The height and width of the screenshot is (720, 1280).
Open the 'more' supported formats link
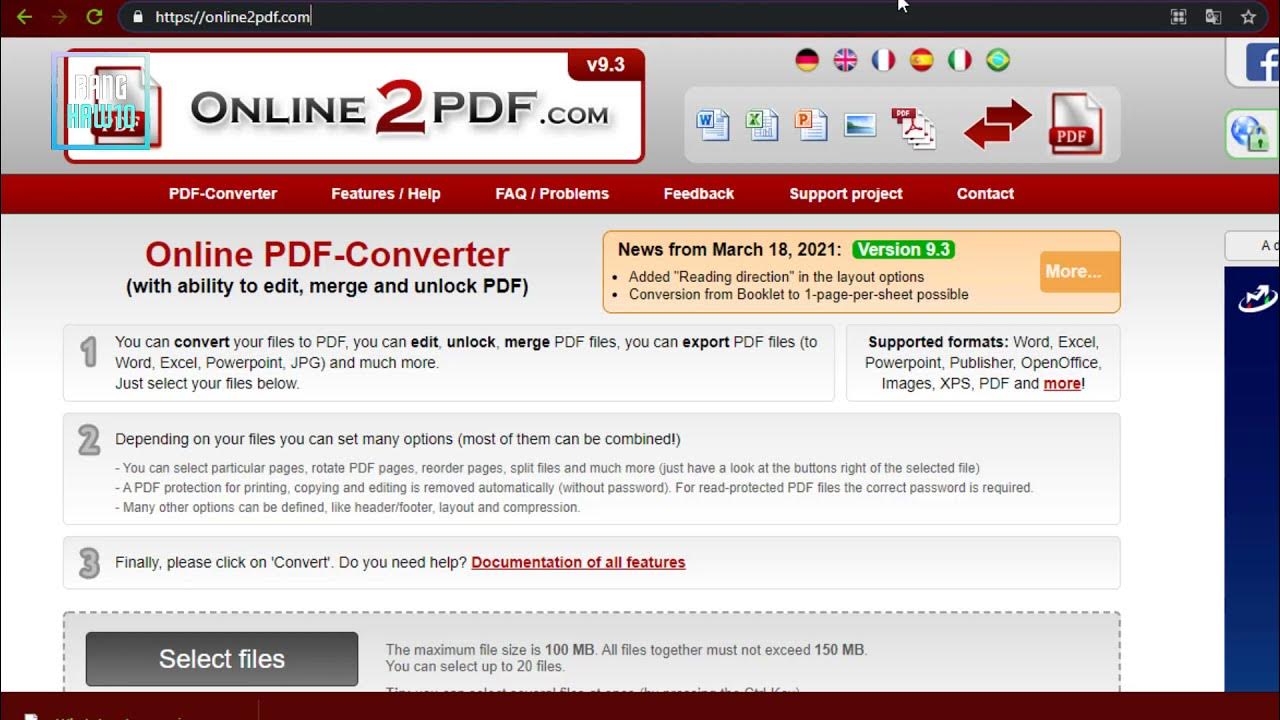(x=1062, y=383)
